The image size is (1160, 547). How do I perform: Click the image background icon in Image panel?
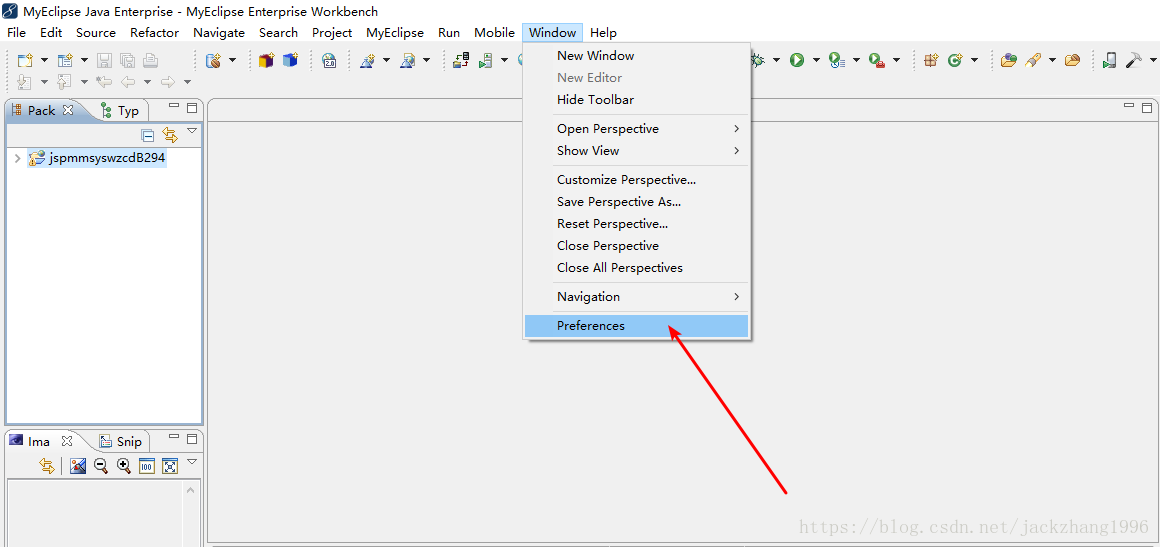pos(78,466)
